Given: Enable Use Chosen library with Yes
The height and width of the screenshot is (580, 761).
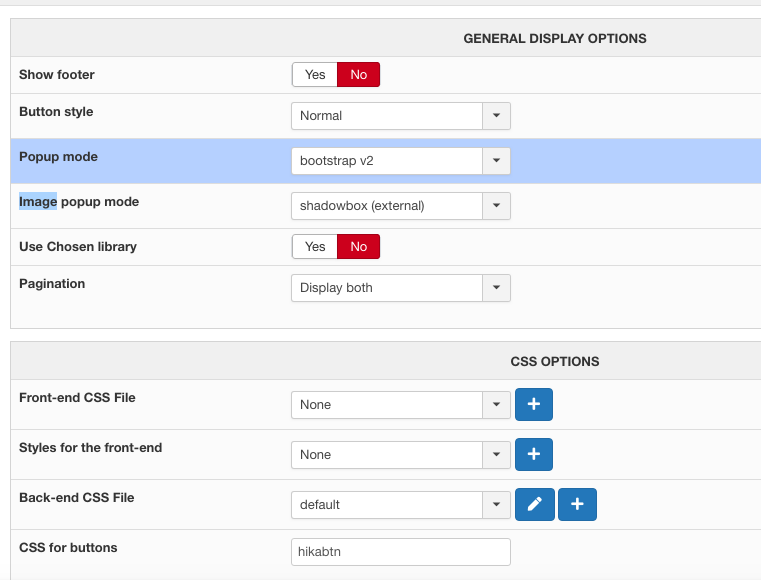Looking at the screenshot, I should (315, 247).
